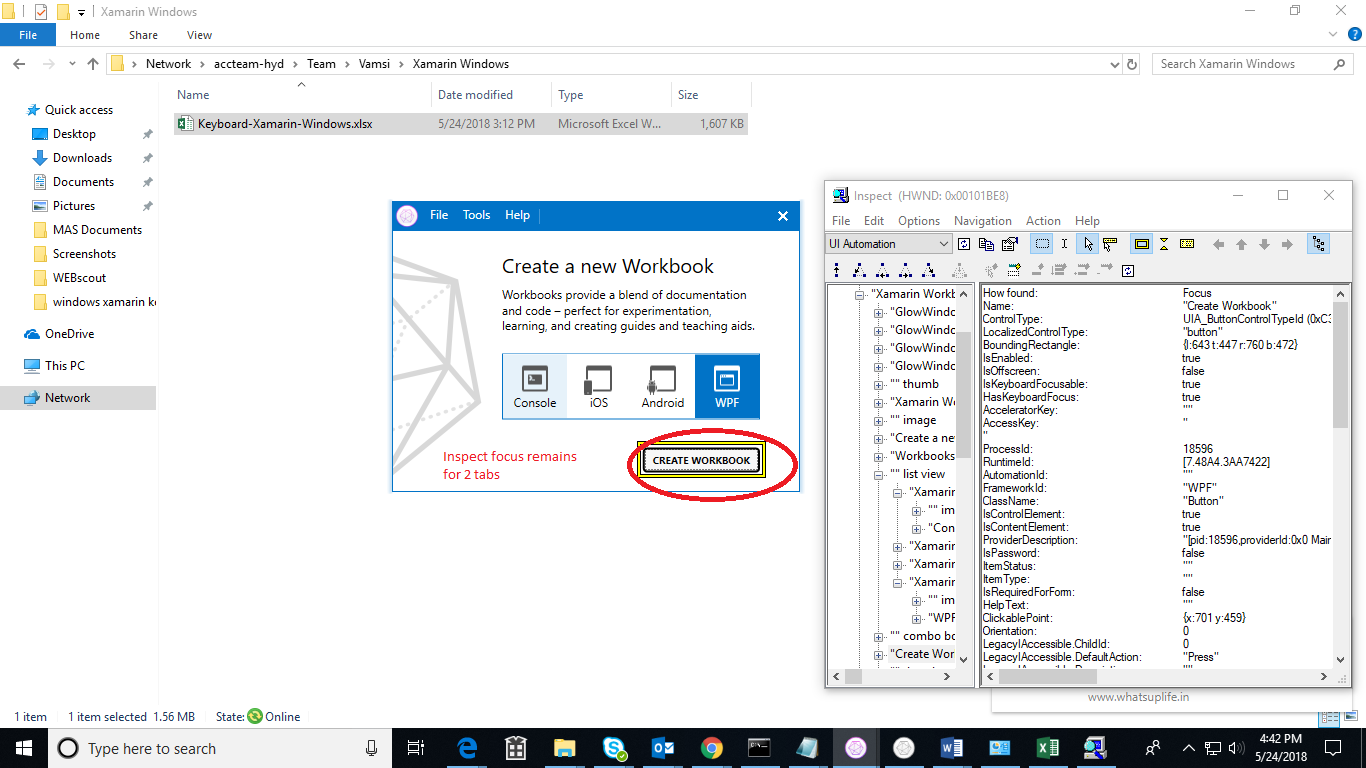Open the Navigation menu in Inspect
The height and width of the screenshot is (768, 1366).
point(982,220)
